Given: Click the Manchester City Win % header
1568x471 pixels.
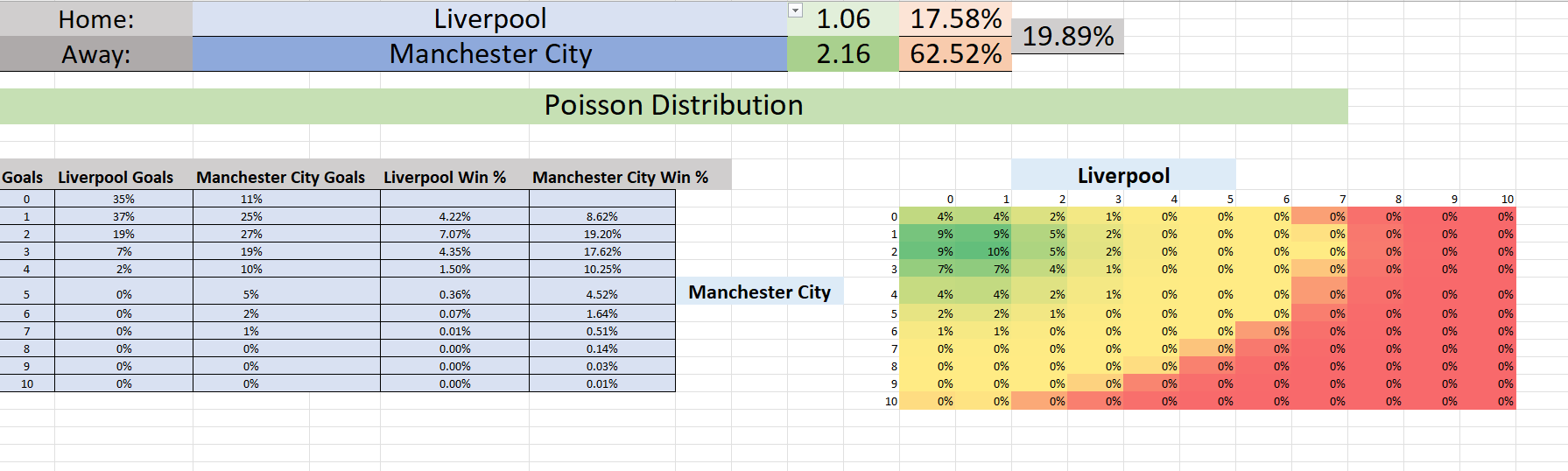Looking at the screenshot, I should point(620,178).
